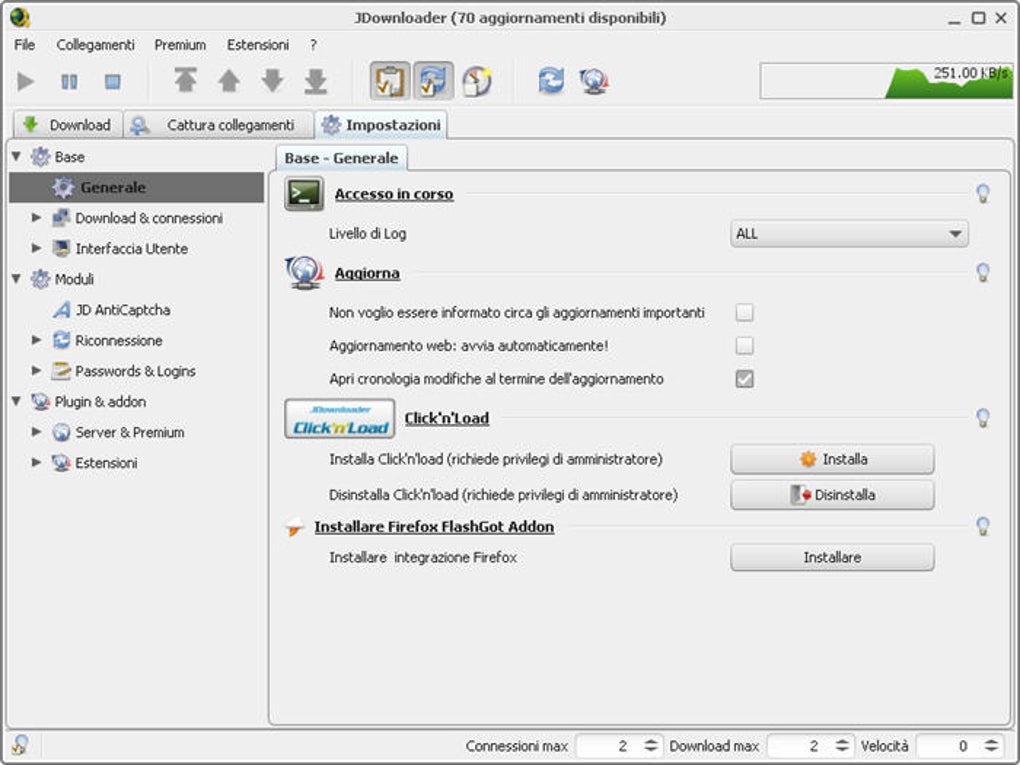Click the Accesso in corso heading
1020x765 pixels.
pyautogui.click(x=394, y=194)
